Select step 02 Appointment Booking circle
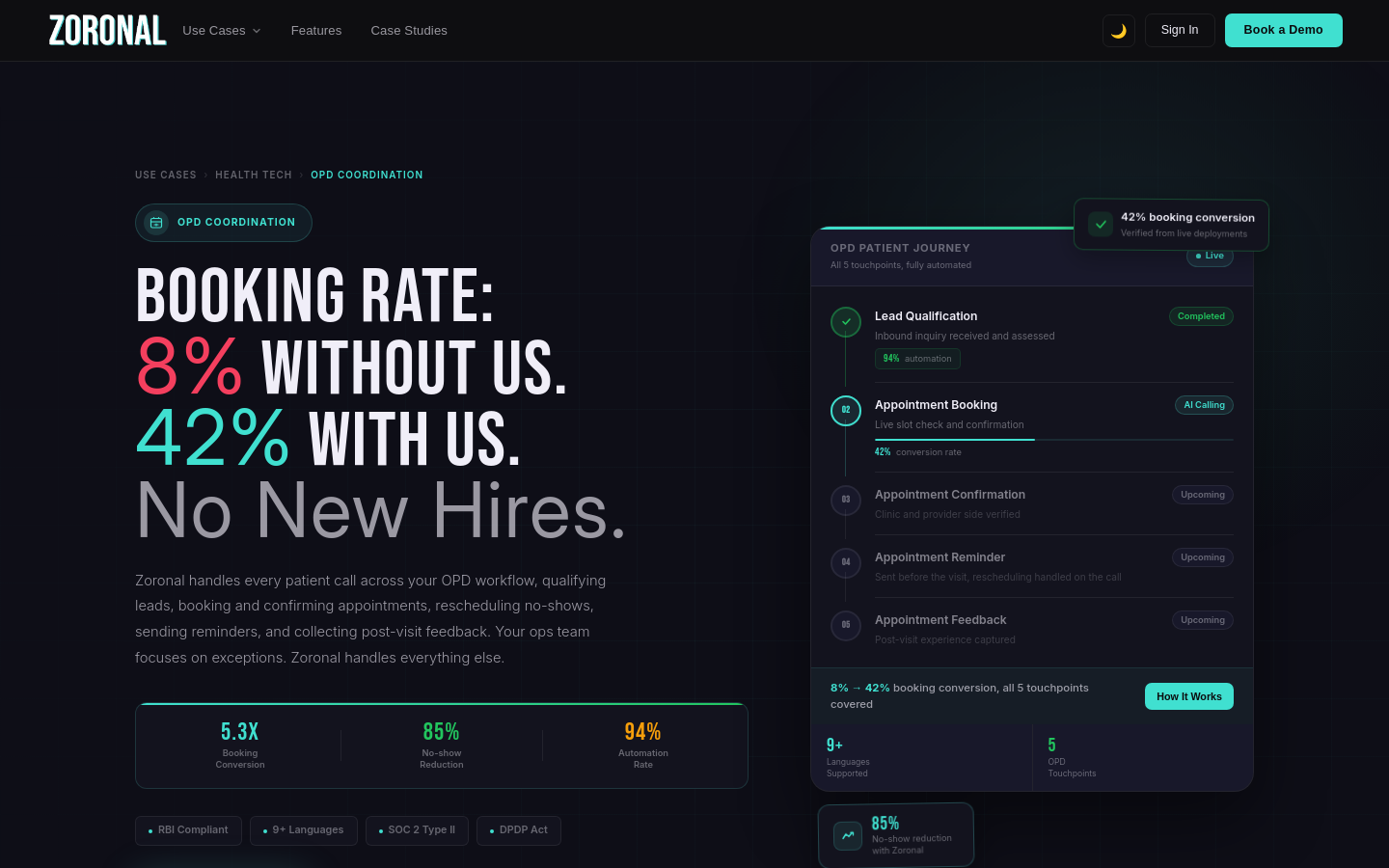The width and height of the screenshot is (1389, 868). [846, 411]
